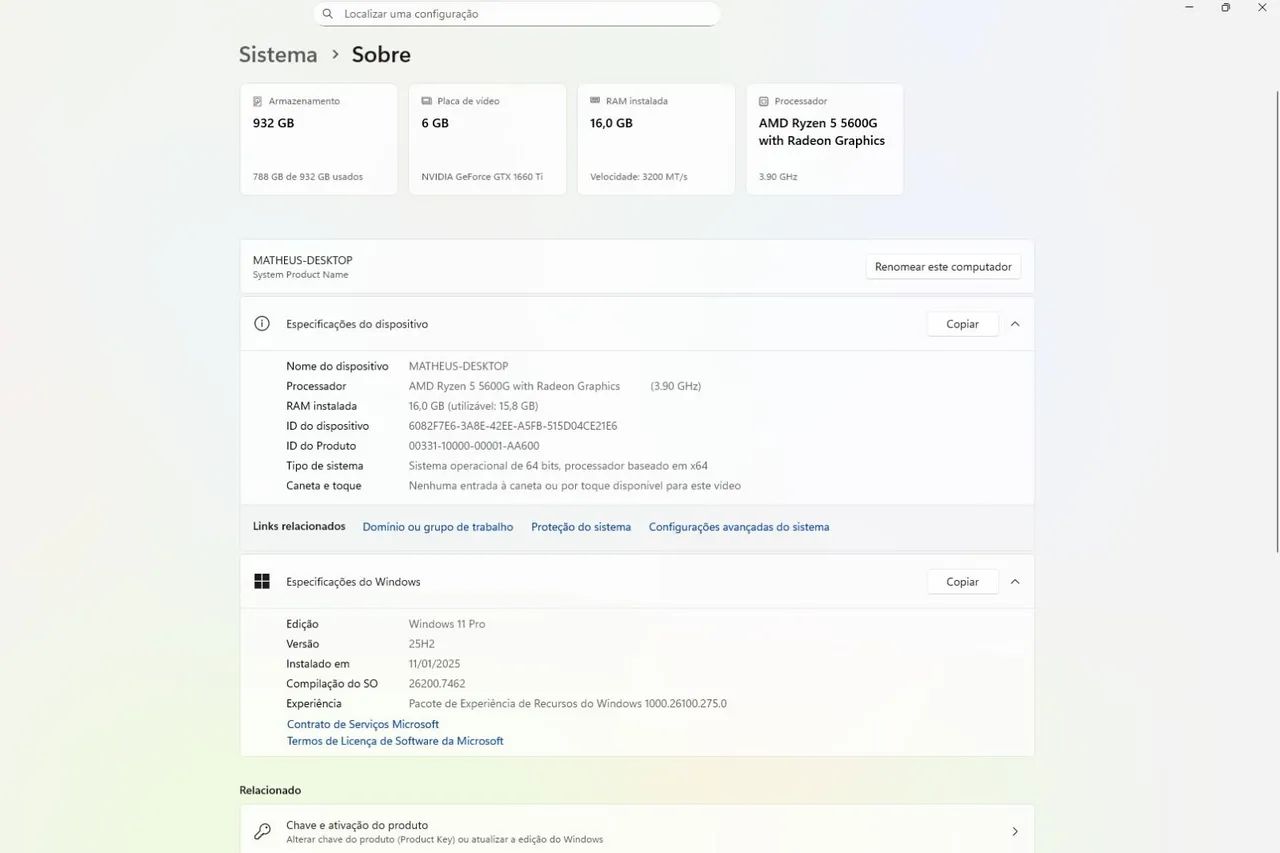The width and height of the screenshot is (1280, 853).
Task: Click the product key icon
Action: tap(262, 832)
